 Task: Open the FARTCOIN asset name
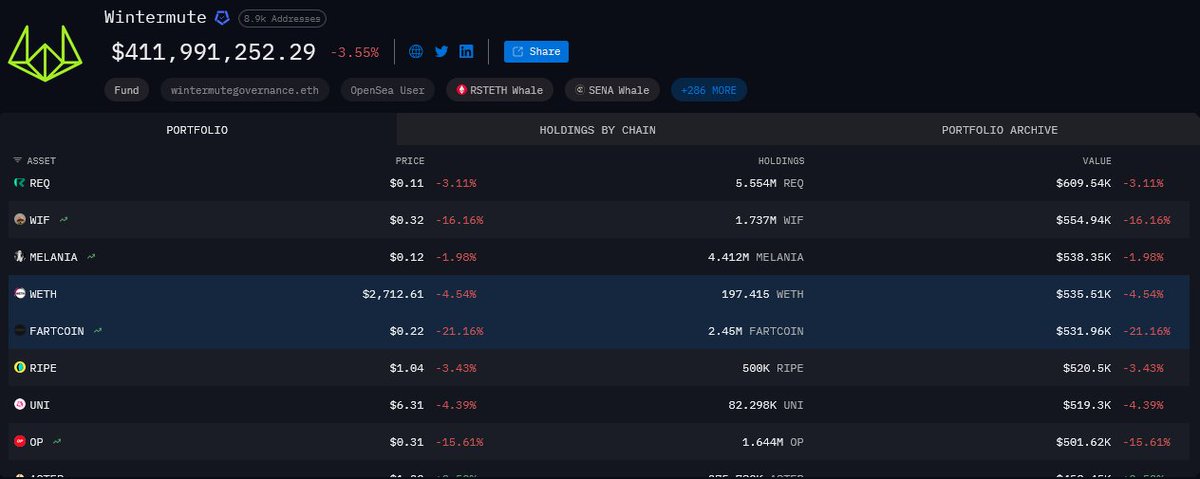(57, 331)
